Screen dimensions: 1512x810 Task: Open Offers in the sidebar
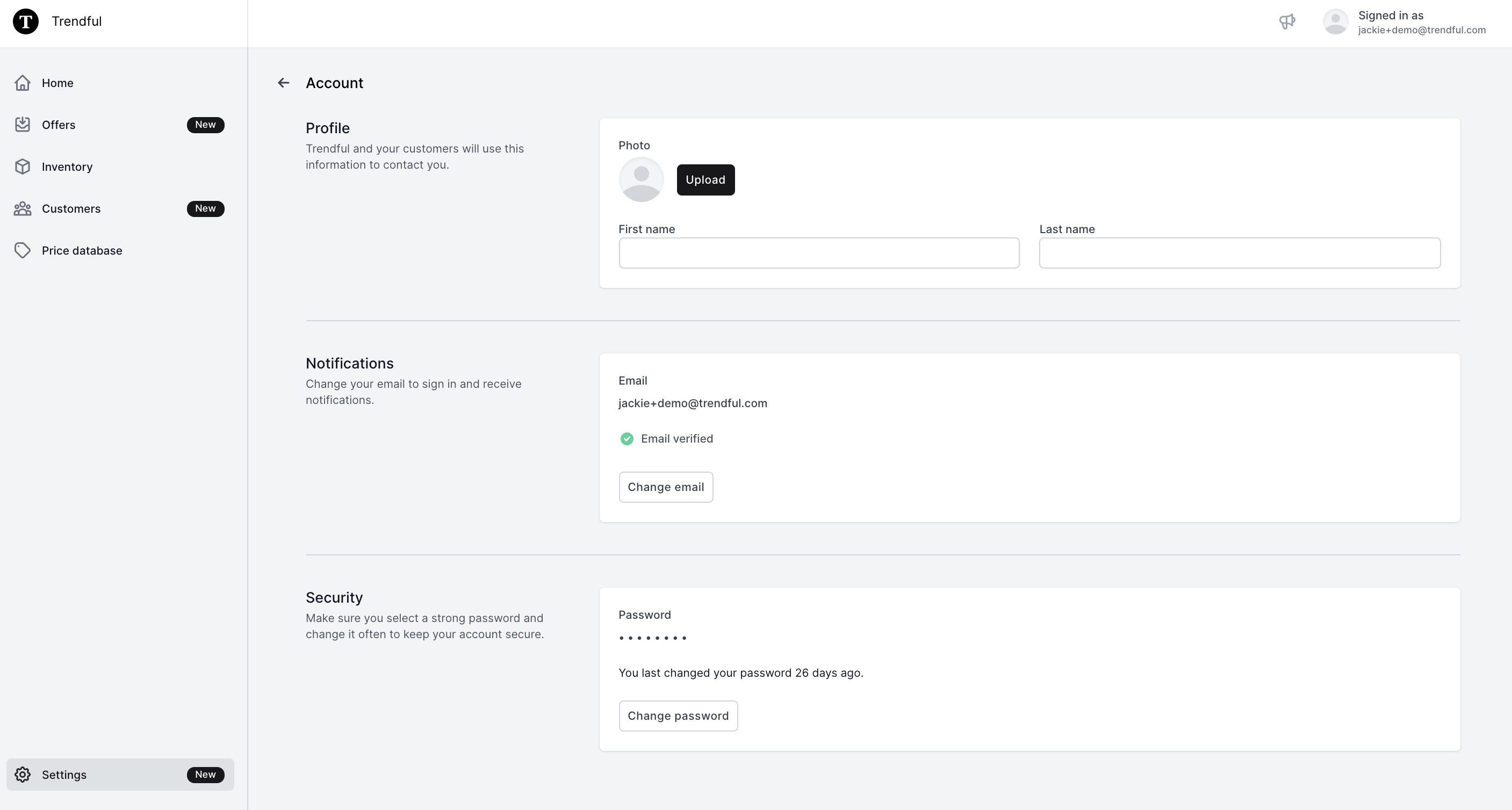pyautogui.click(x=120, y=125)
